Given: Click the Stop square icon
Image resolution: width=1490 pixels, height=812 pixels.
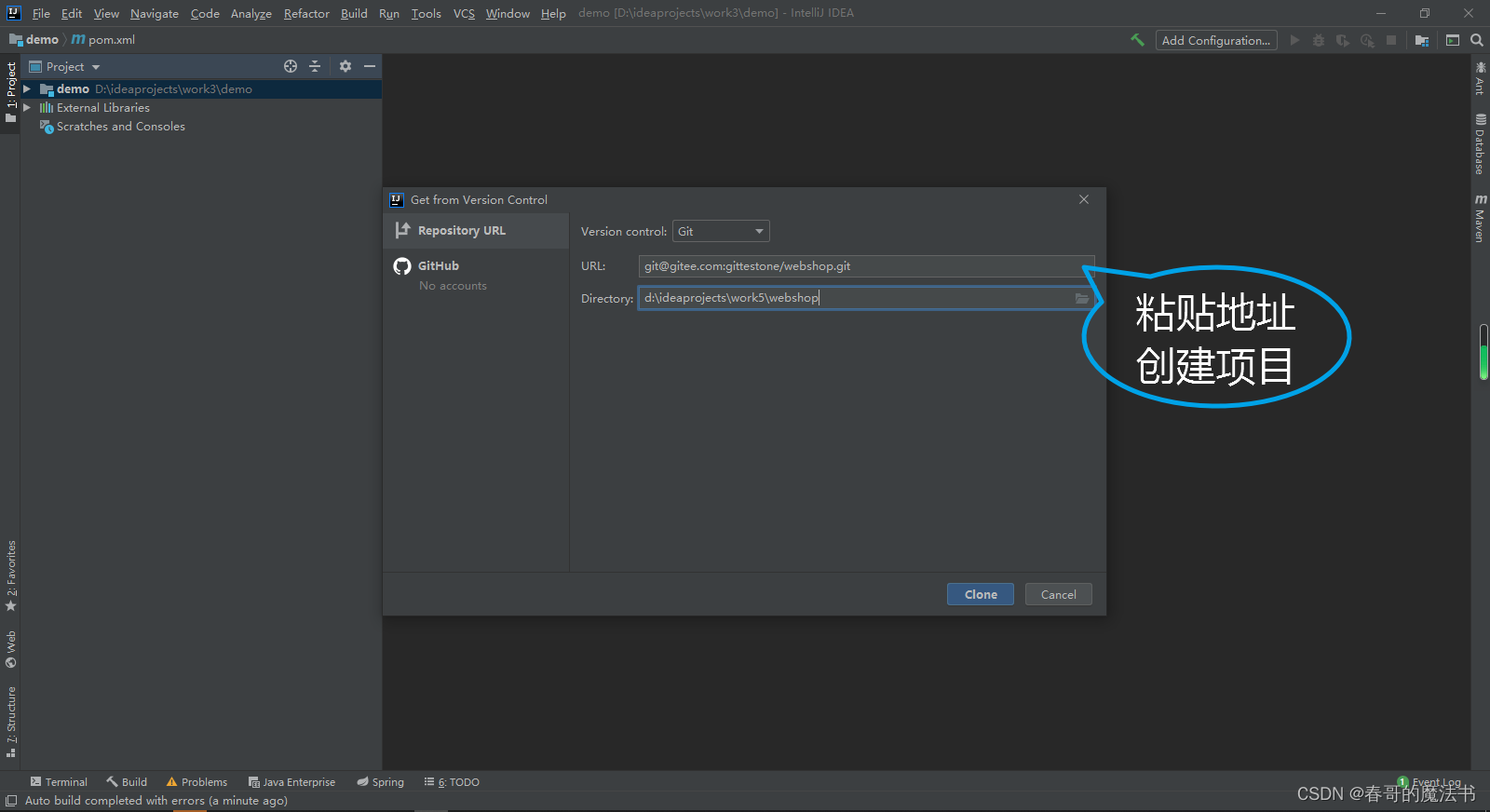Looking at the screenshot, I should click(1391, 40).
